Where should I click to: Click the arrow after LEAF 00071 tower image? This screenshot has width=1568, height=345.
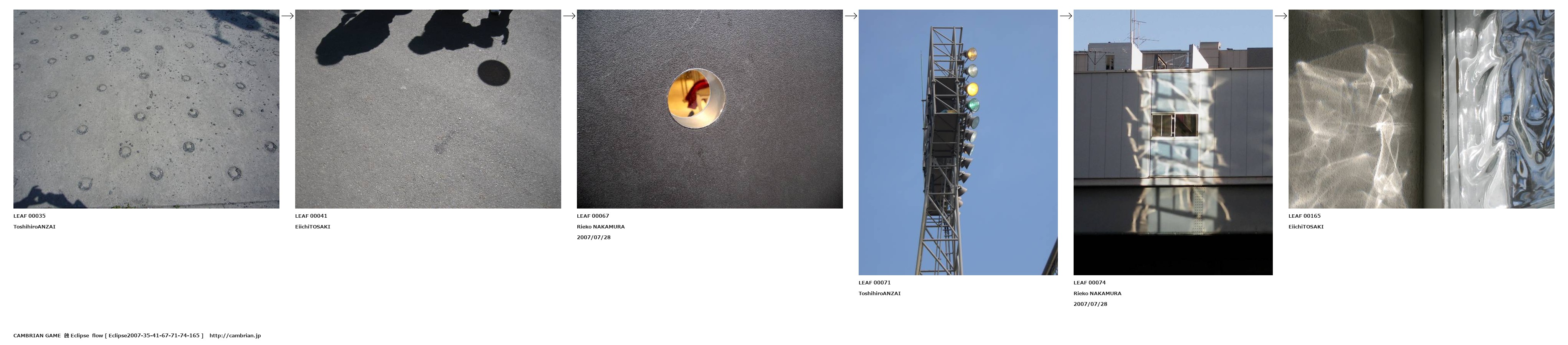1066,16
